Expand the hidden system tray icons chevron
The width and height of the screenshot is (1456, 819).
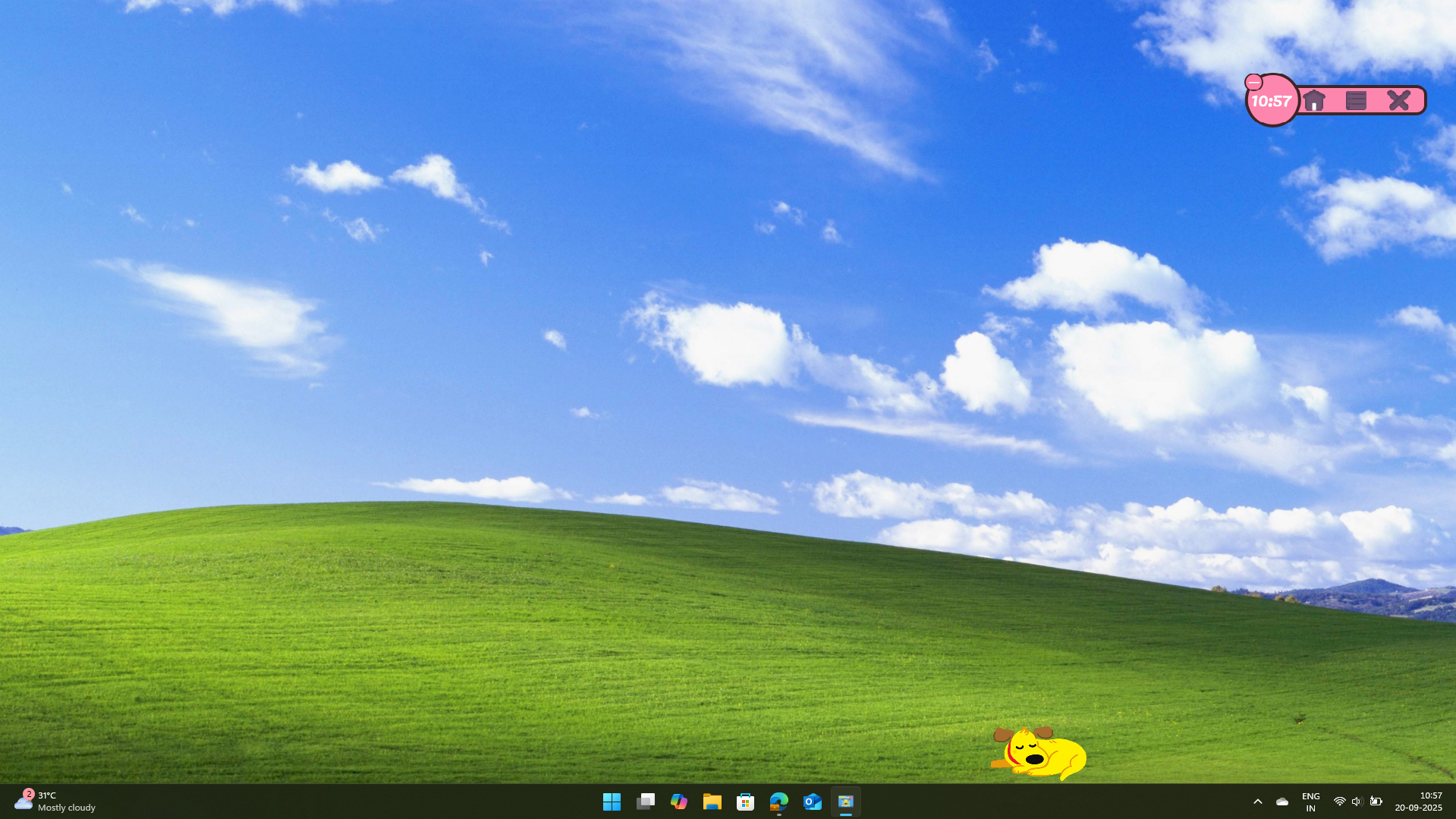pos(1258,802)
